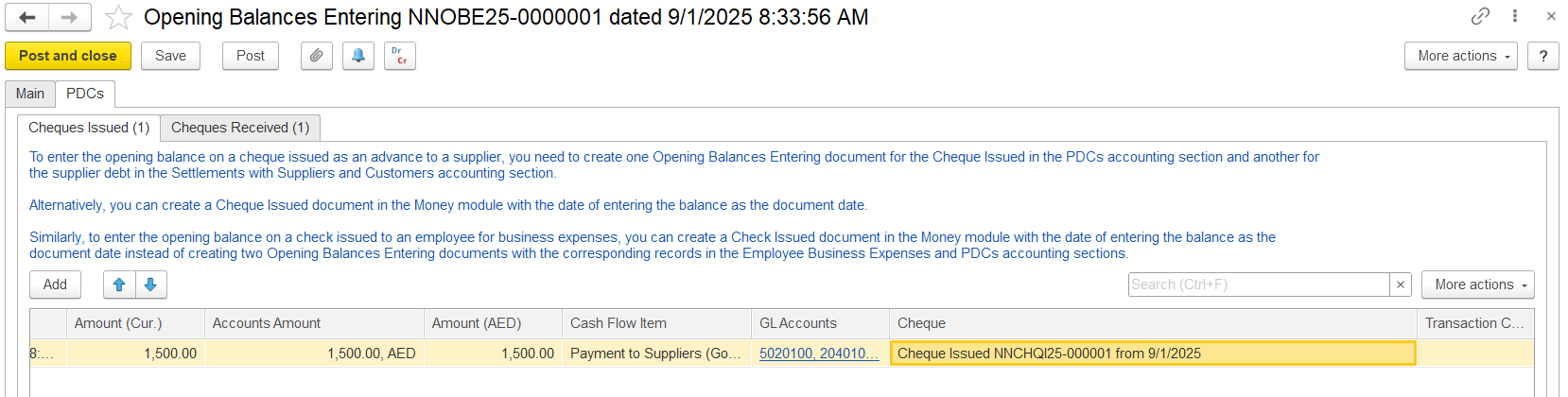Click the back navigation arrow
The width and height of the screenshot is (1568, 397).
(27, 17)
